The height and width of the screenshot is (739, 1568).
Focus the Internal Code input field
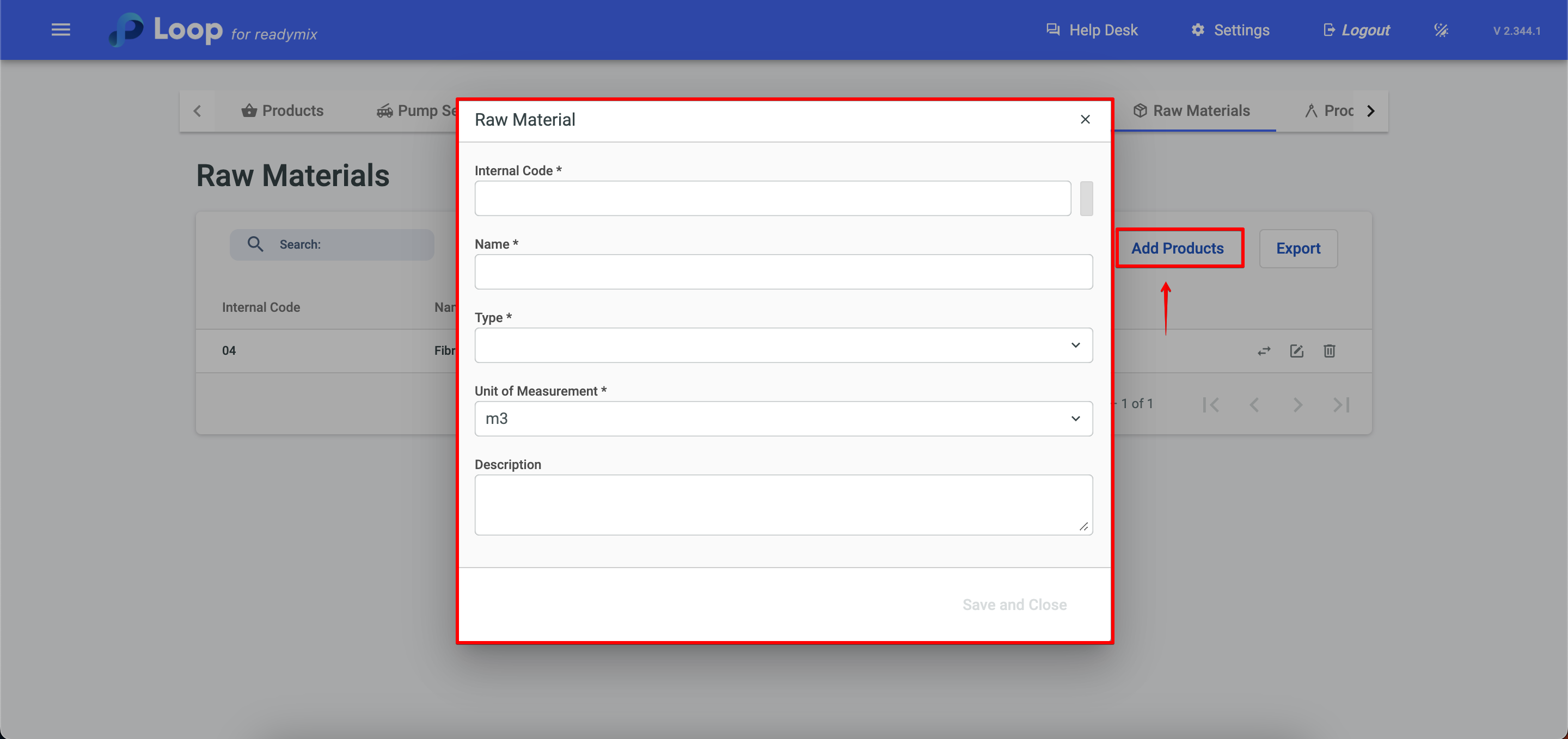pyautogui.click(x=772, y=198)
